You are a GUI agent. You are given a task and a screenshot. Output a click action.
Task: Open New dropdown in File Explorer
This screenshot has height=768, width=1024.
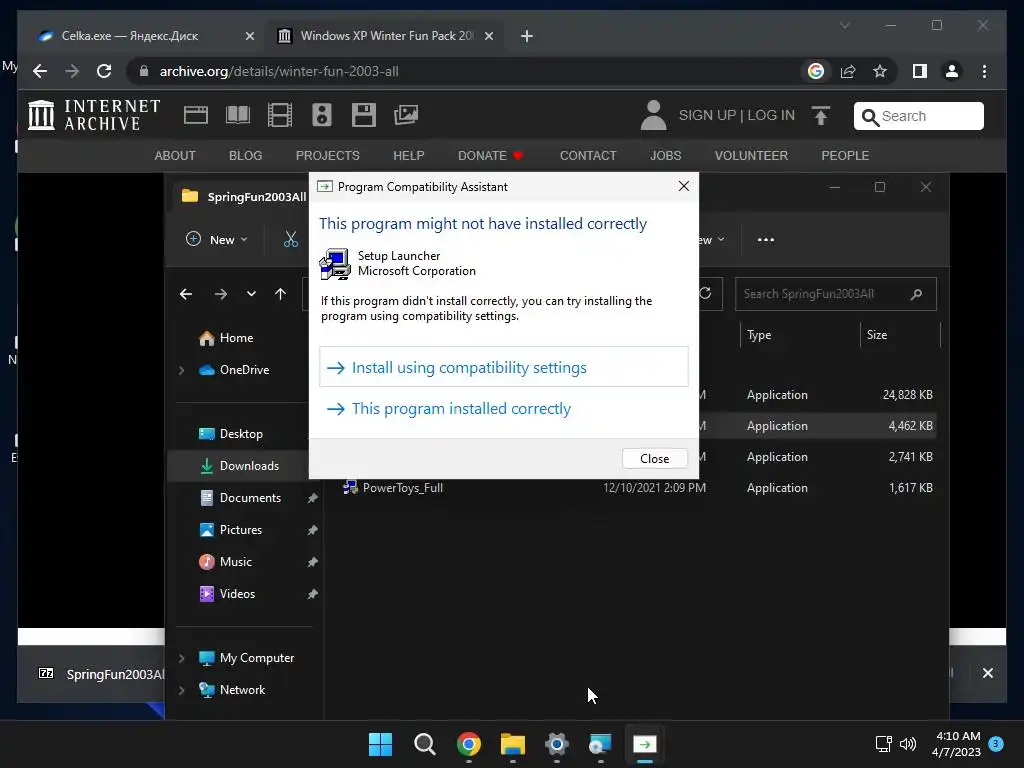[x=217, y=240]
